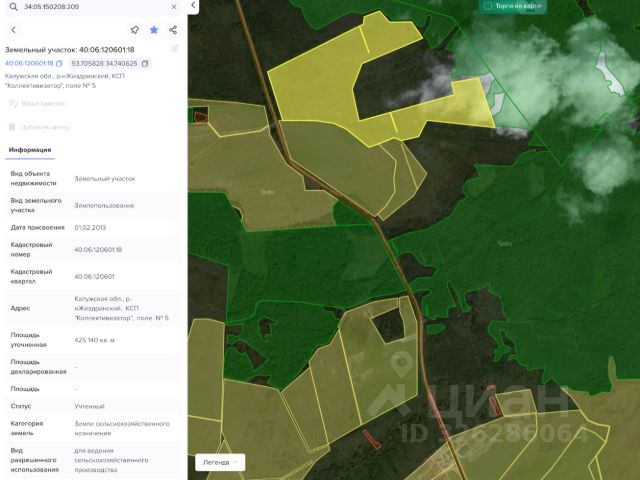Image resolution: width=640 pixels, height=480 pixels.
Task: Select the 'для ведения сельскохозяйственного производства' value
Action: click(111, 460)
